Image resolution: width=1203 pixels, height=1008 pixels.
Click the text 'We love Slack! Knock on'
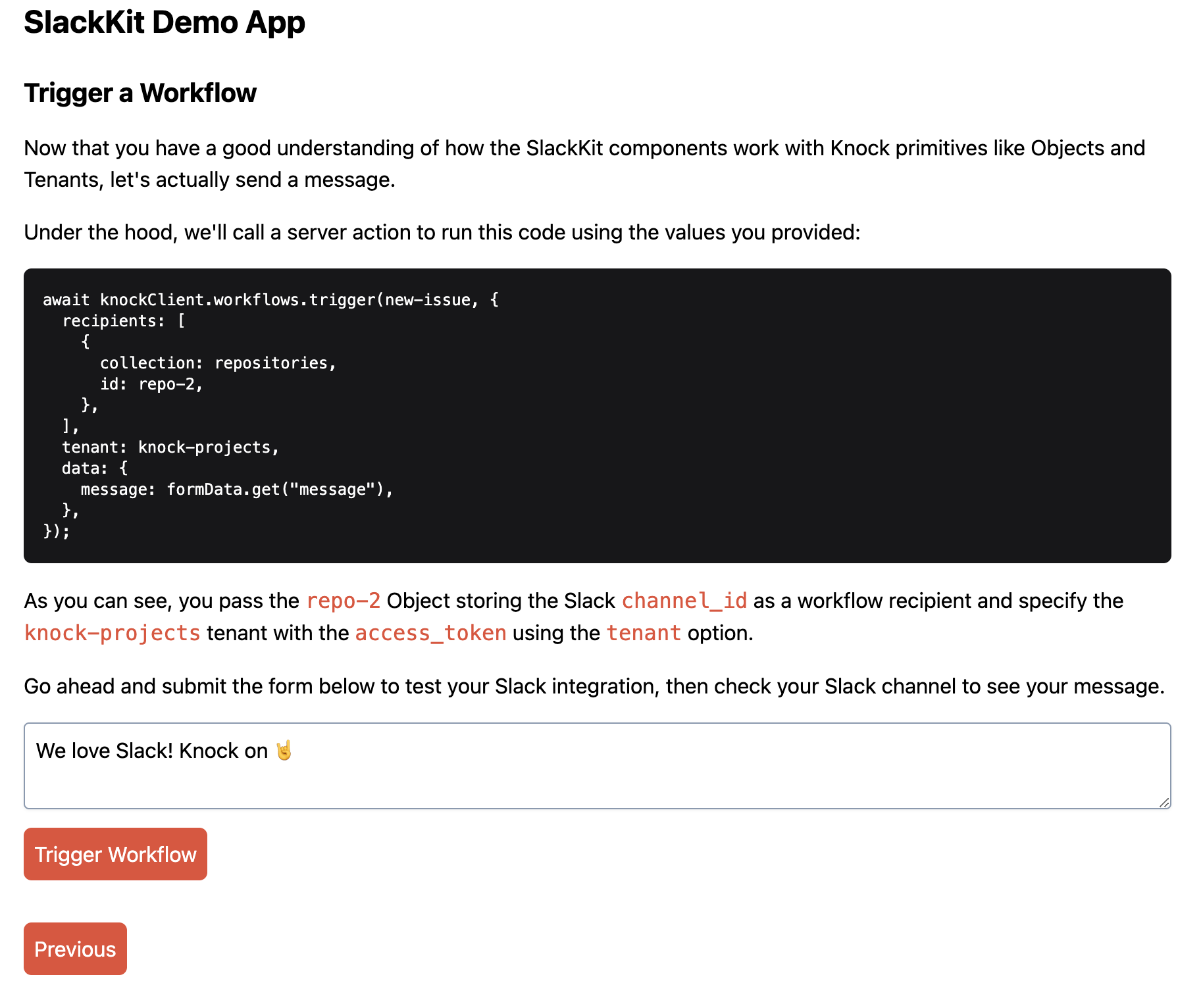(x=151, y=750)
